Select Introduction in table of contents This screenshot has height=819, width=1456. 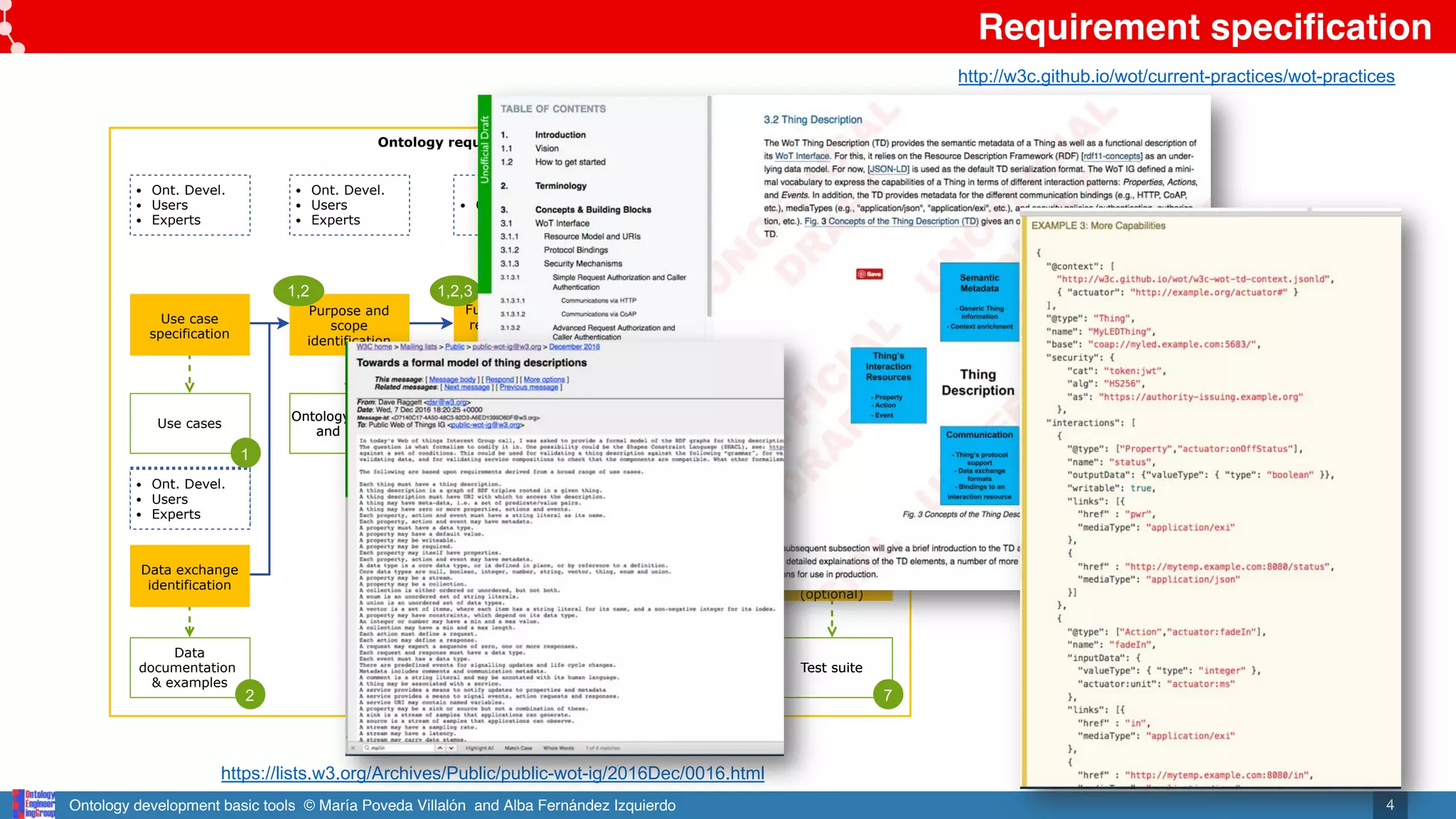(x=560, y=135)
